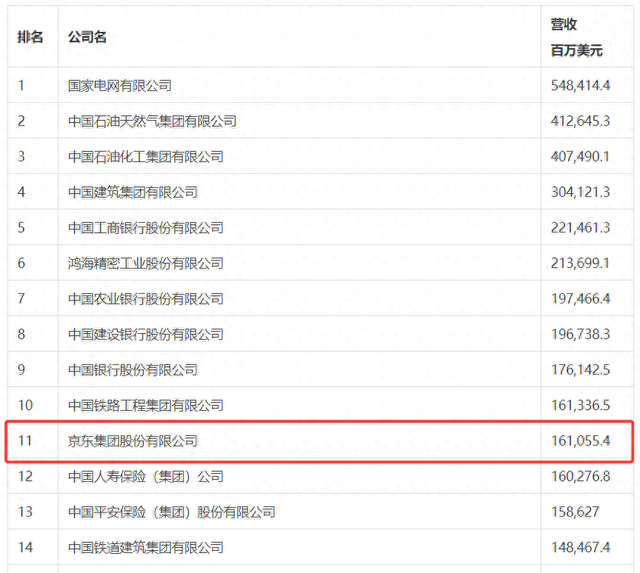Select company 中国铁道建筑集团有限公司
The width and height of the screenshot is (640, 573).
click(x=146, y=547)
